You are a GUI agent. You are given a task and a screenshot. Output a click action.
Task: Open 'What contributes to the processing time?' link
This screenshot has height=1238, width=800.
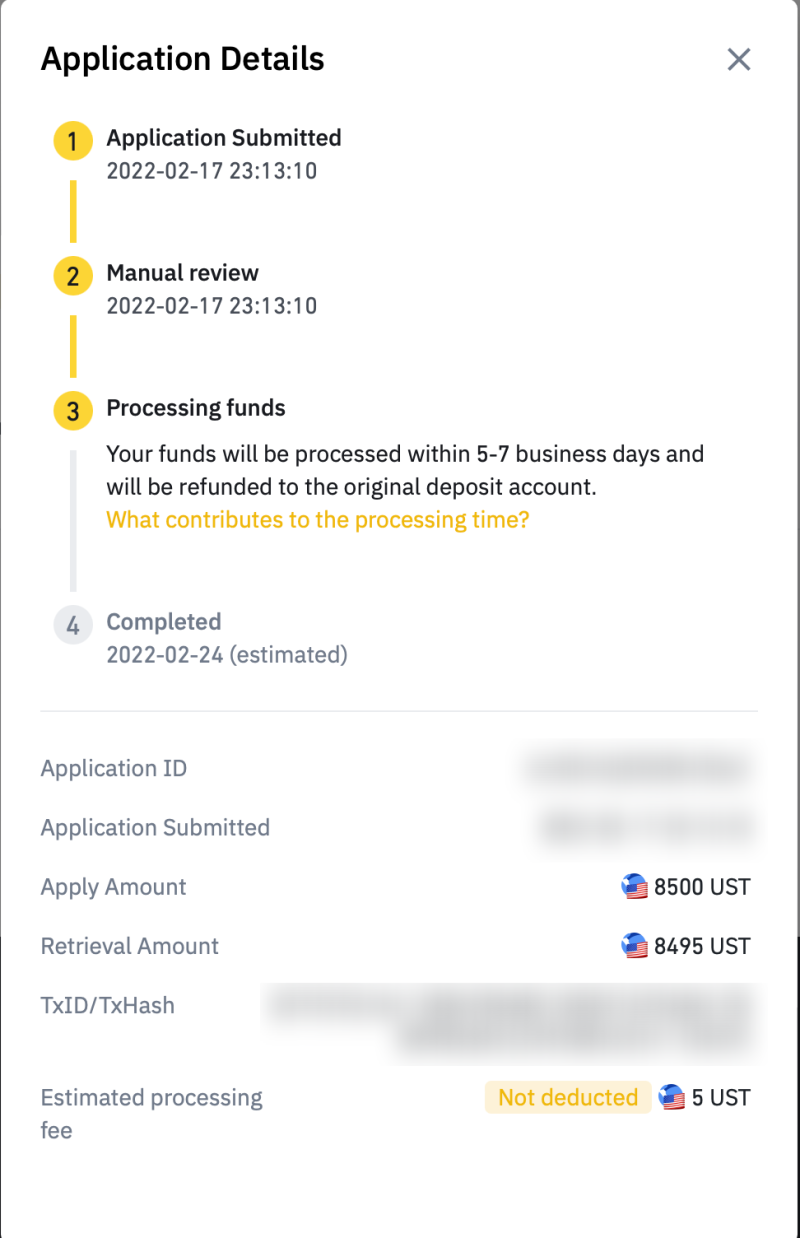pyautogui.click(x=317, y=520)
